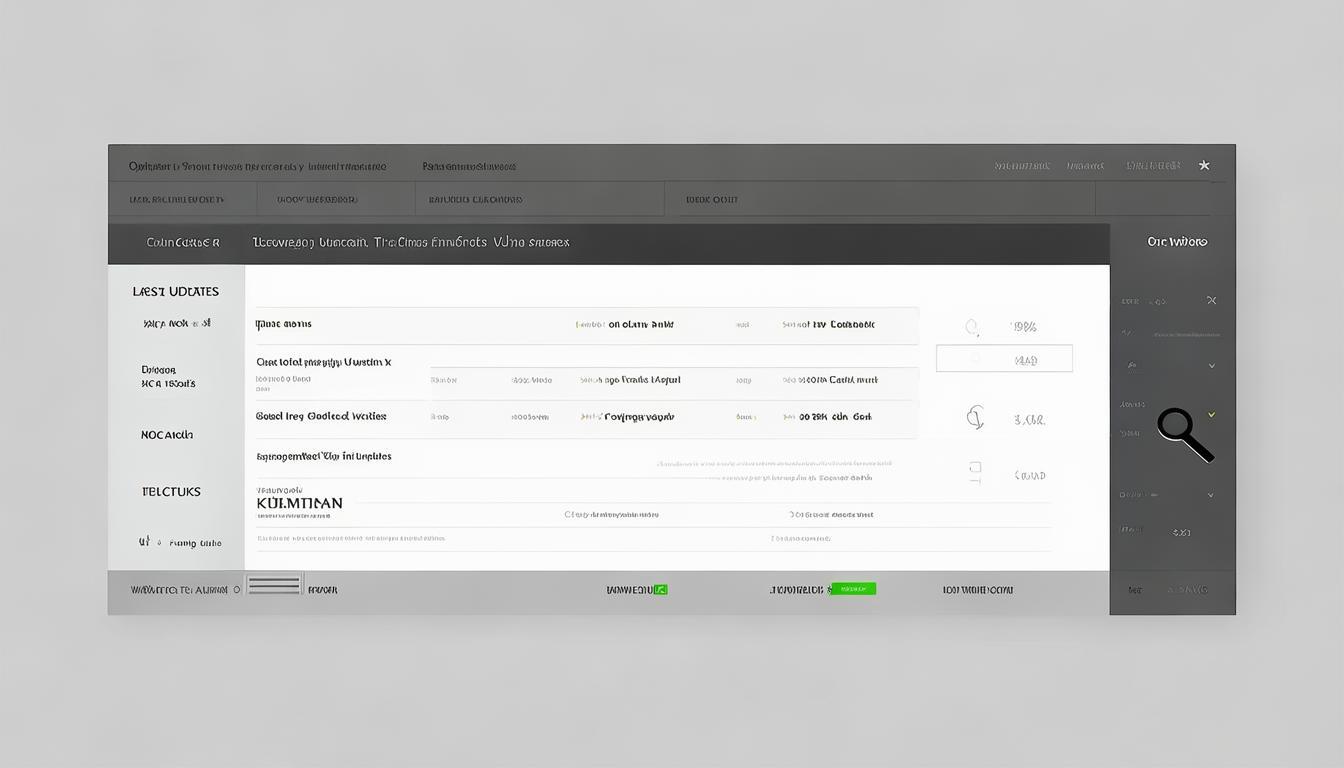
Task: Expand the lower chevron dropdown in the right panel
Action: pos(1210,495)
